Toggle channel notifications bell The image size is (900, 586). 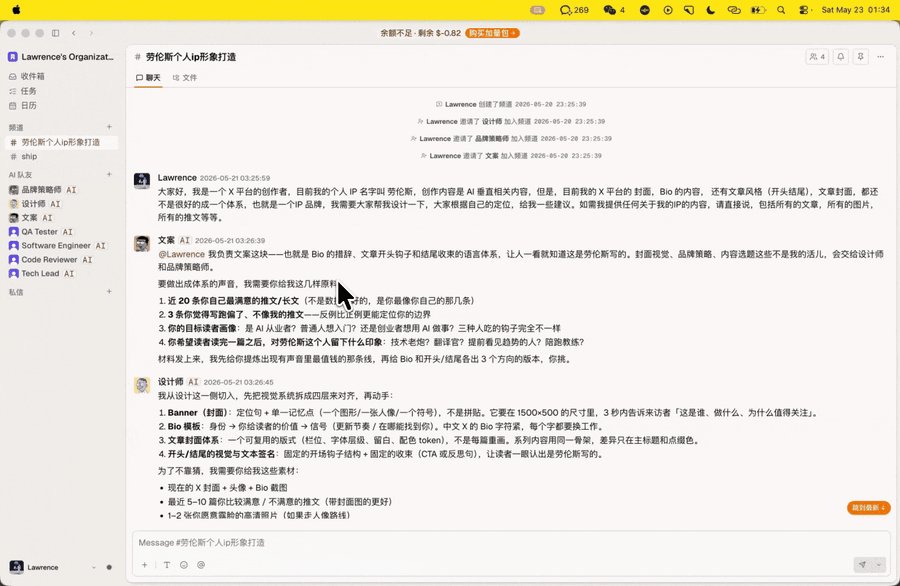[x=841, y=57]
